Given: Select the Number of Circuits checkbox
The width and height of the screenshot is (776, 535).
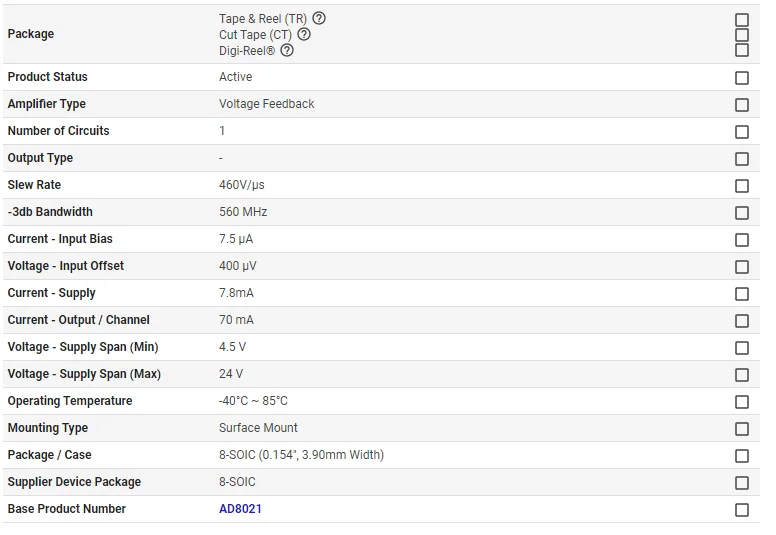Looking at the screenshot, I should (742, 132).
